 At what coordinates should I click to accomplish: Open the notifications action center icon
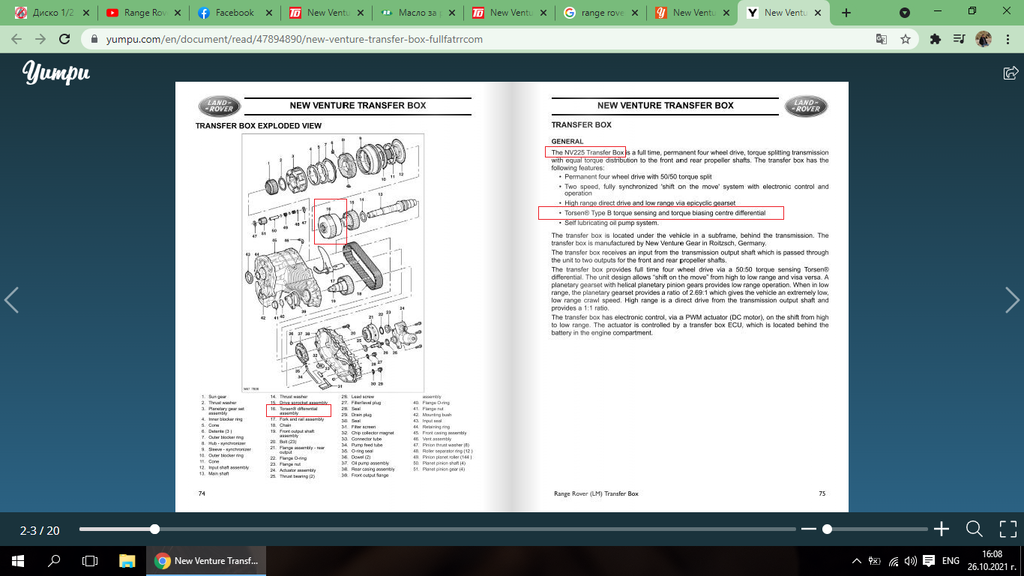click(929, 561)
